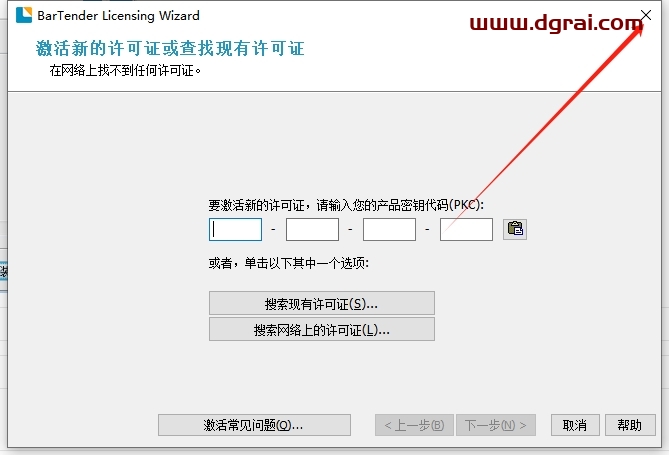Click 搜索网络上的许可证(L)... button
The height and width of the screenshot is (455, 669).
click(x=322, y=329)
